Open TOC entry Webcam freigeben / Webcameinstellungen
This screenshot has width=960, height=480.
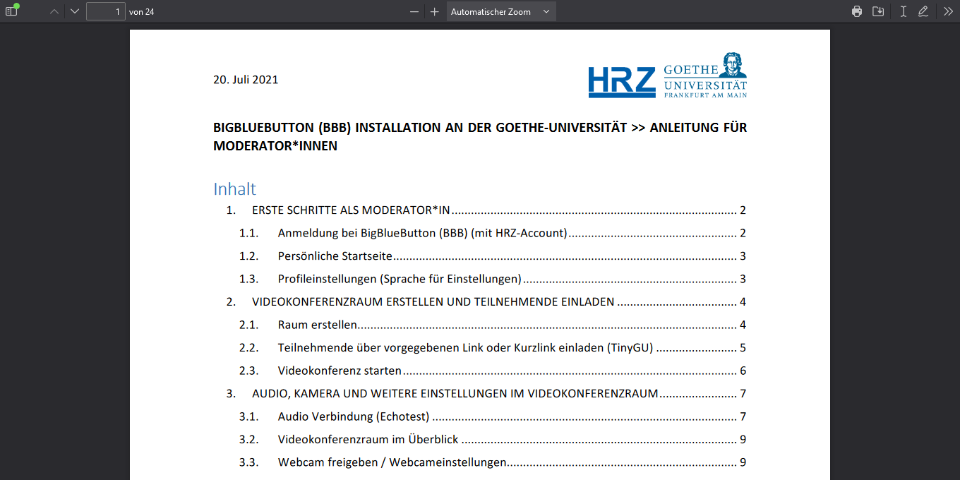493,462
